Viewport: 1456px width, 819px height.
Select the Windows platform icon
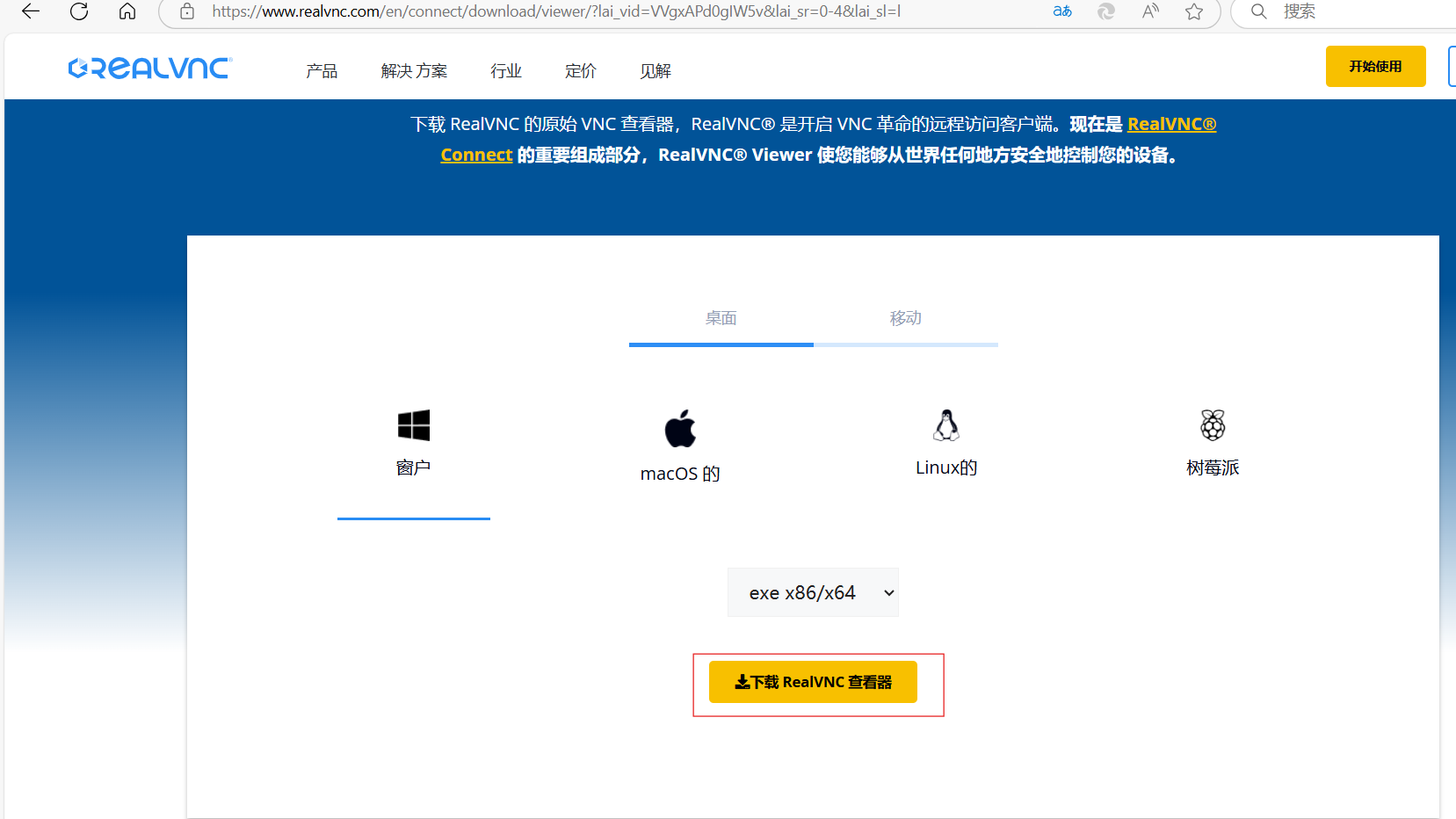coord(414,425)
